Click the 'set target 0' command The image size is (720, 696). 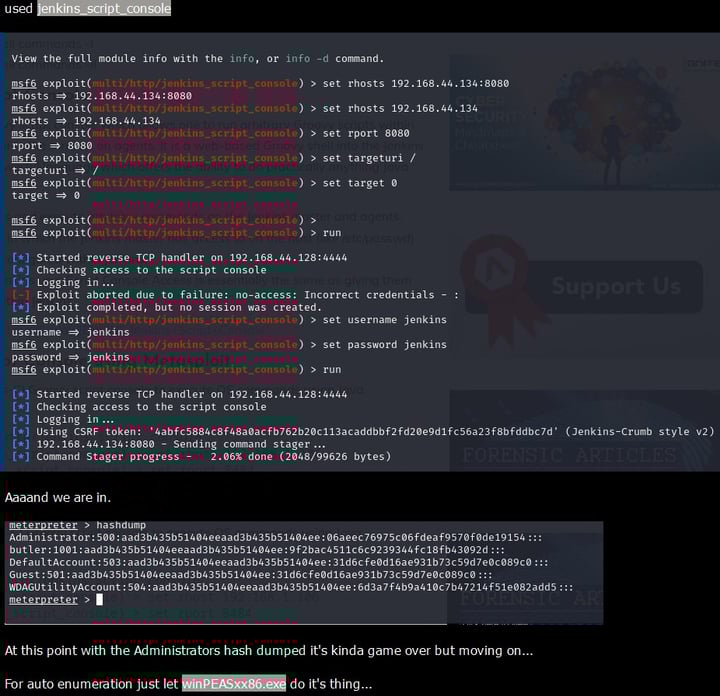point(360,183)
